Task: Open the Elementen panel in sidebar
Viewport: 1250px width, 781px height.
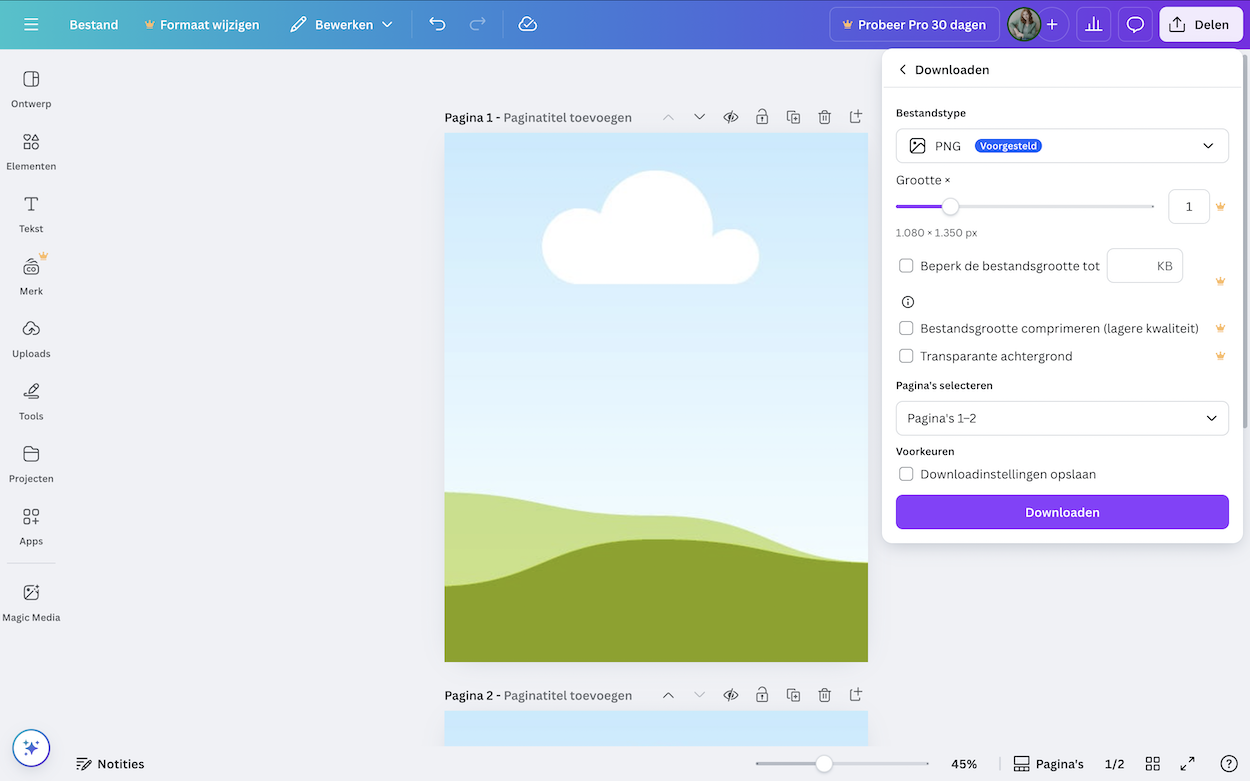Action: 31,150
